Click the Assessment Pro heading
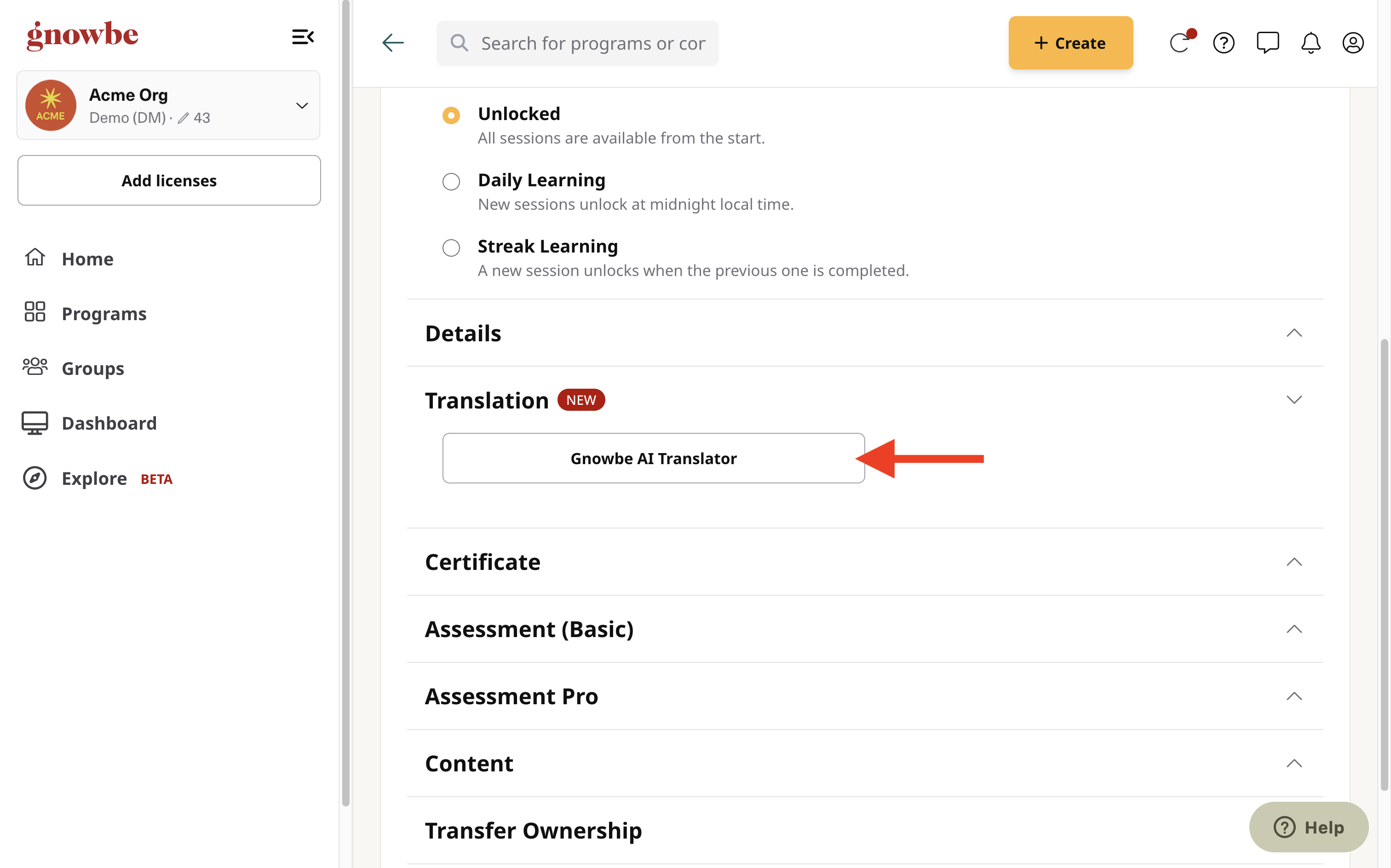The height and width of the screenshot is (868, 1391). point(511,696)
